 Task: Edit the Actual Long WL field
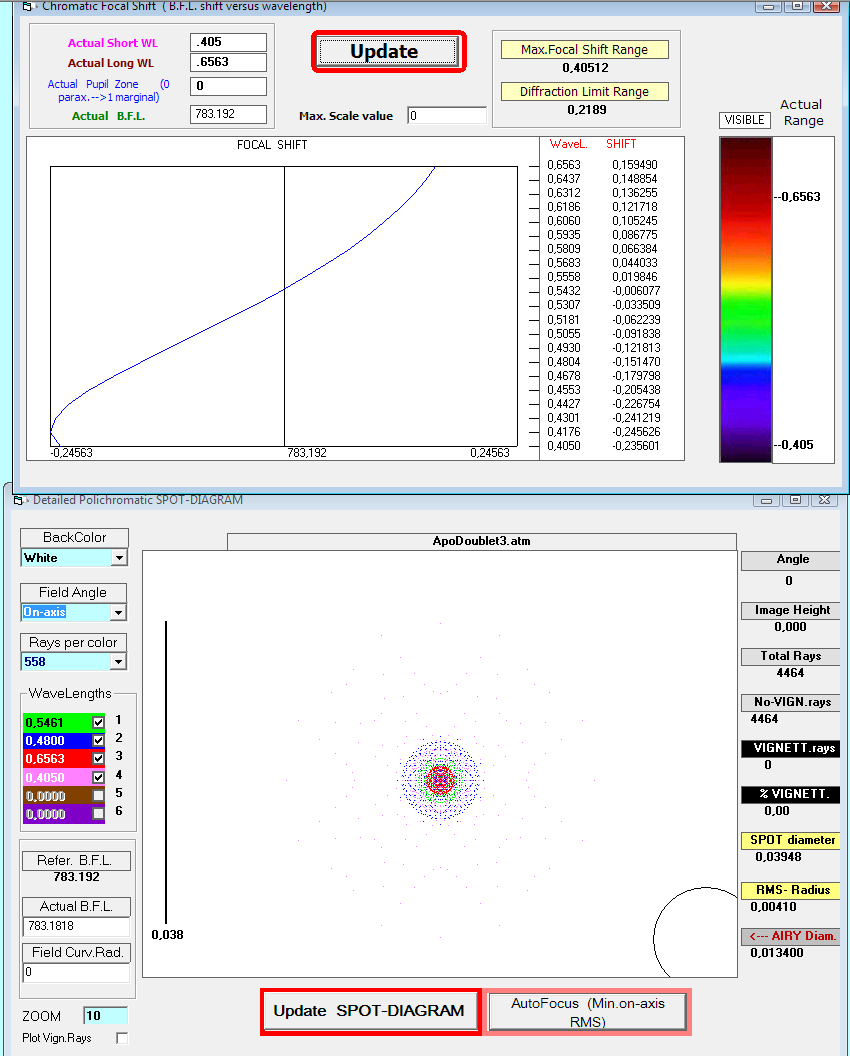click(x=228, y=62)
